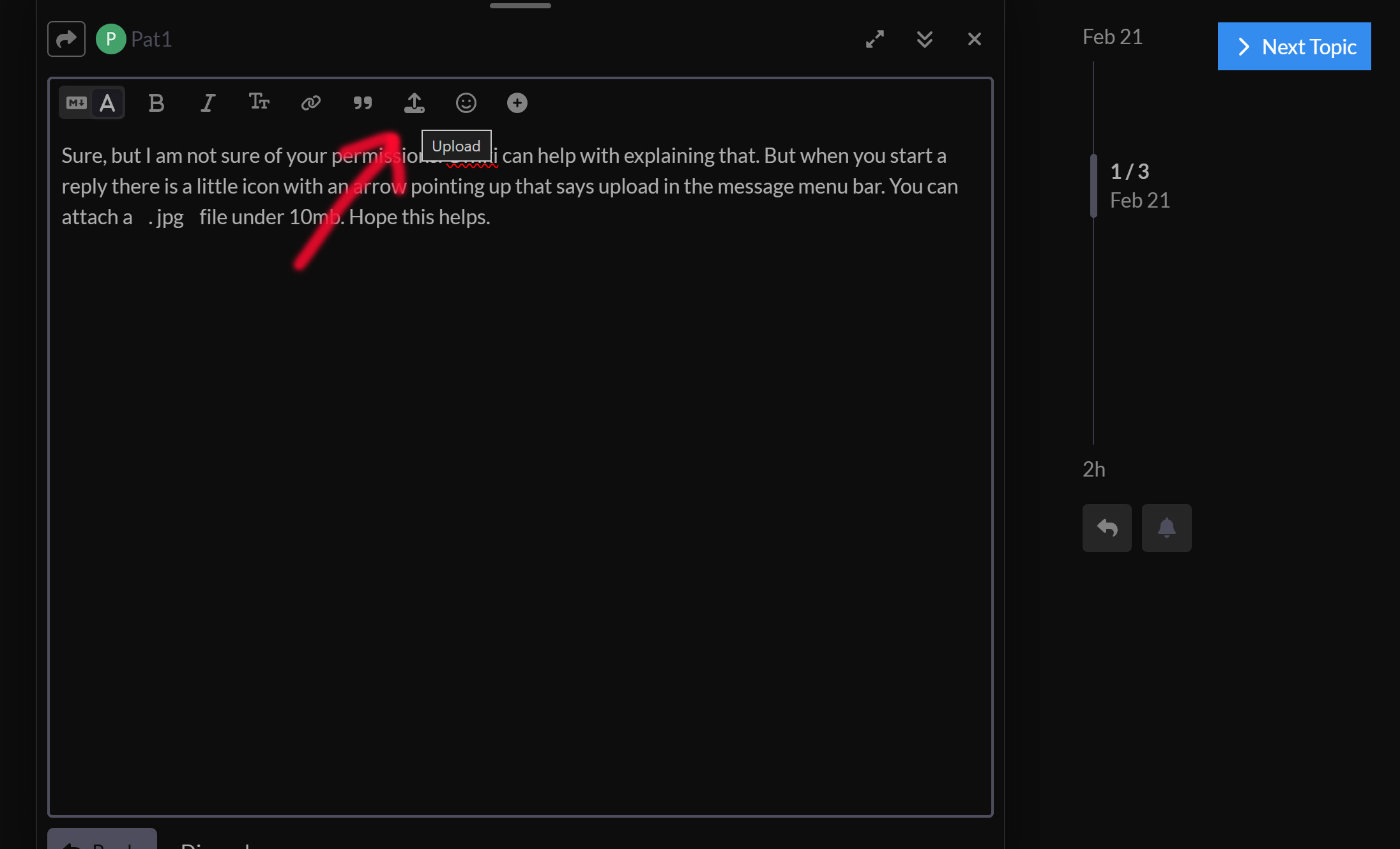Insert a hyperlink in reply
Image resolution: width=1400 pixels, height=849 pixels.
tap(311, 103)
